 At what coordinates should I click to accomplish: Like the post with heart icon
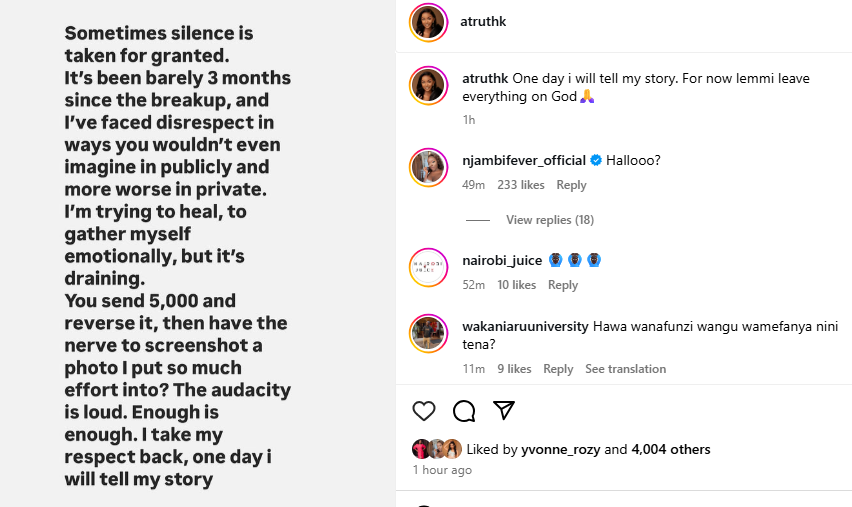coord(424,411)
